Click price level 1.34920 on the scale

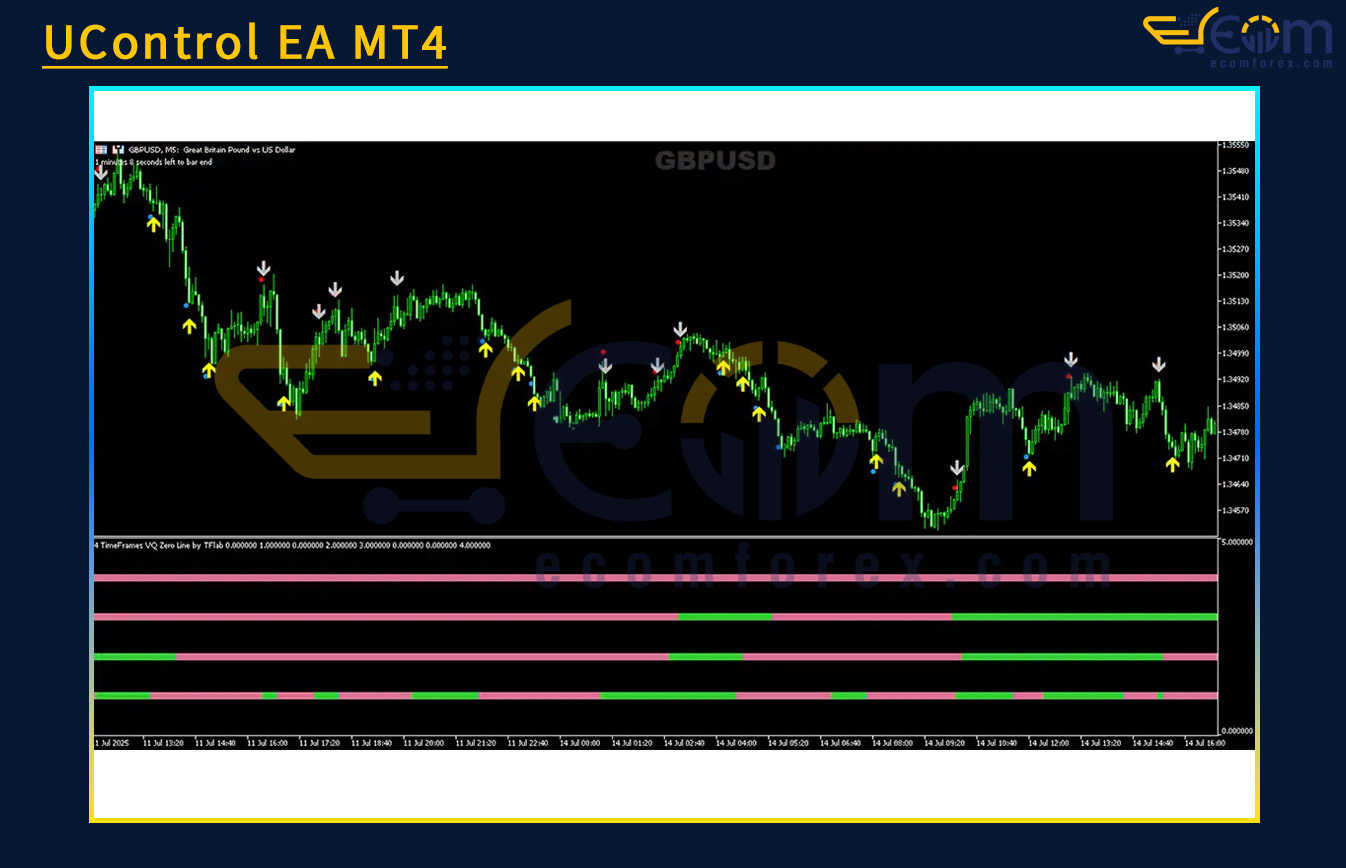(x=1238, y=380)
